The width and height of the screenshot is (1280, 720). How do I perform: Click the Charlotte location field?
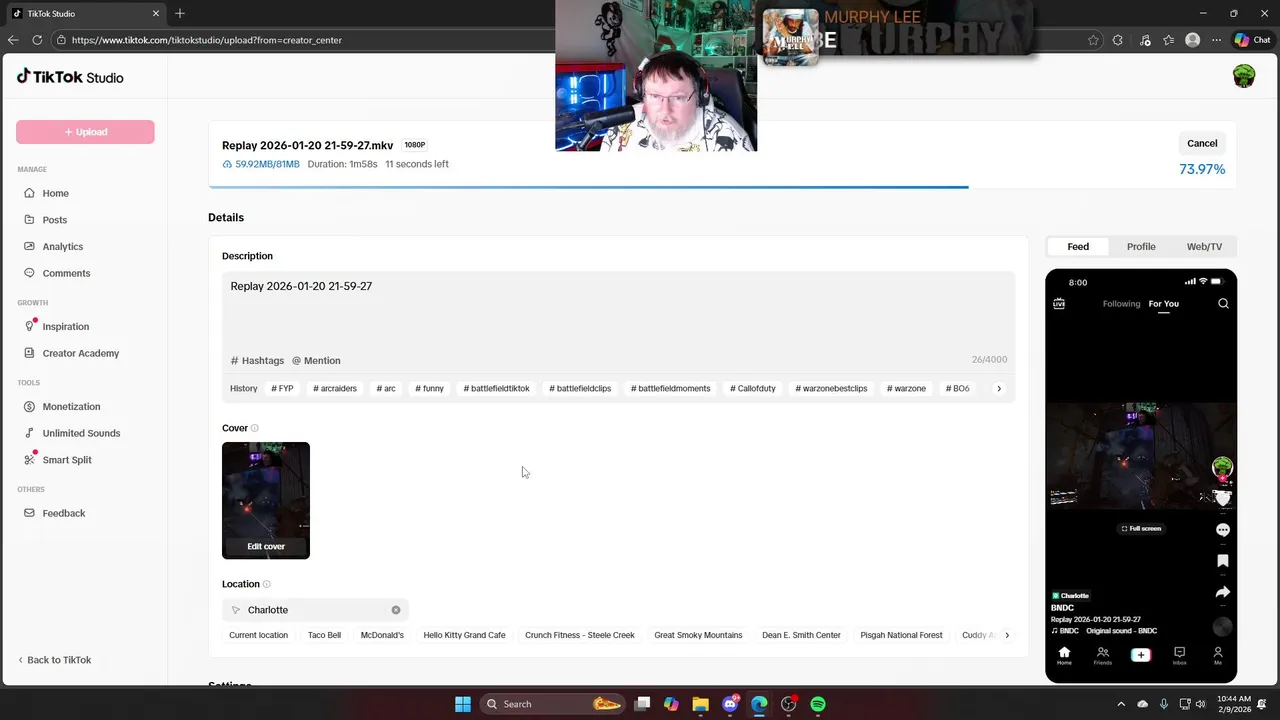pyautogui.click(x=315, y=610)
